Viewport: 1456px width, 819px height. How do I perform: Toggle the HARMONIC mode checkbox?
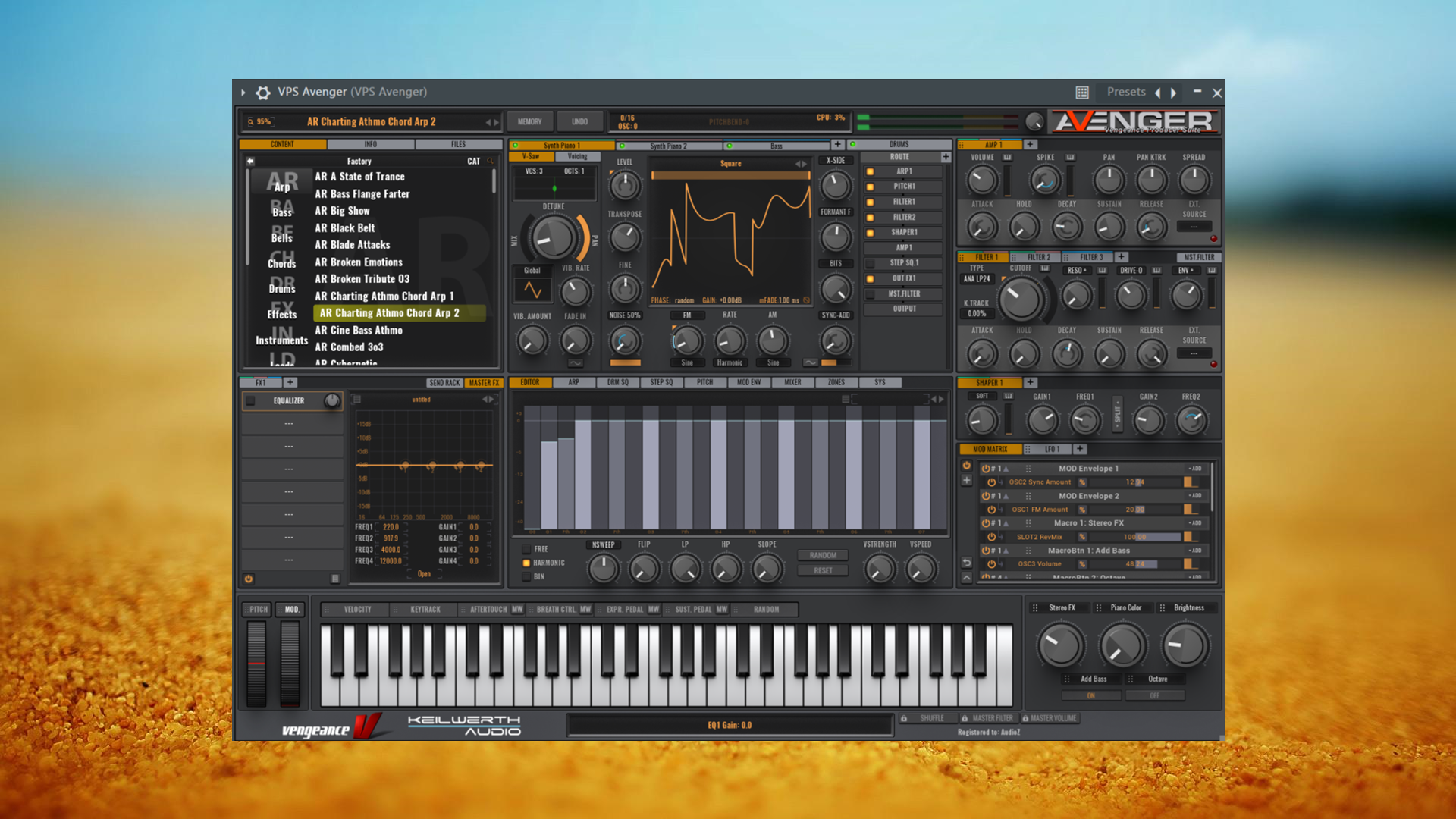[526, 563]
